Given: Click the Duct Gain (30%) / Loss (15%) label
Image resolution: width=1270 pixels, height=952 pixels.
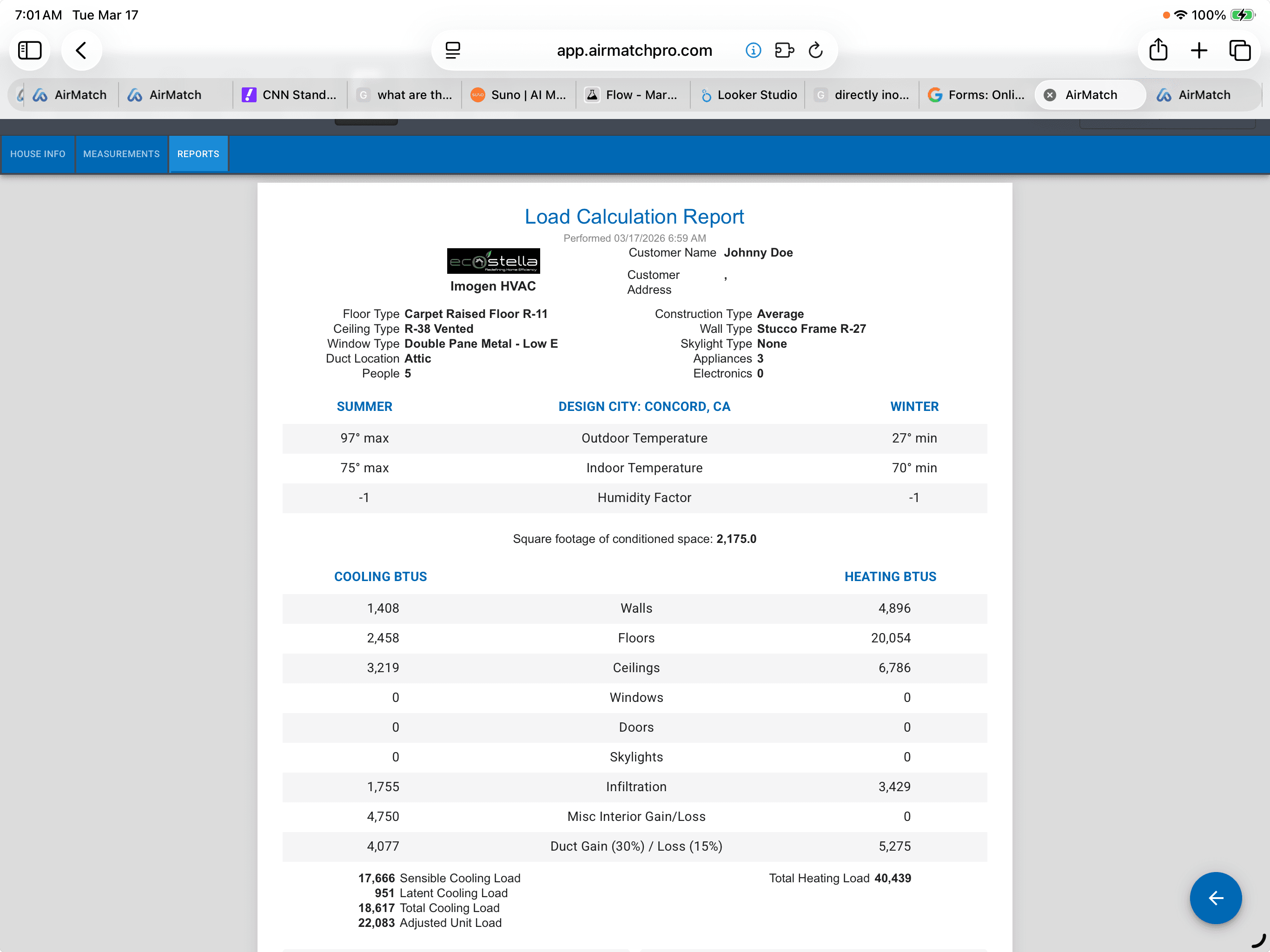Looking at the screenshot, I should click(636, 846).
